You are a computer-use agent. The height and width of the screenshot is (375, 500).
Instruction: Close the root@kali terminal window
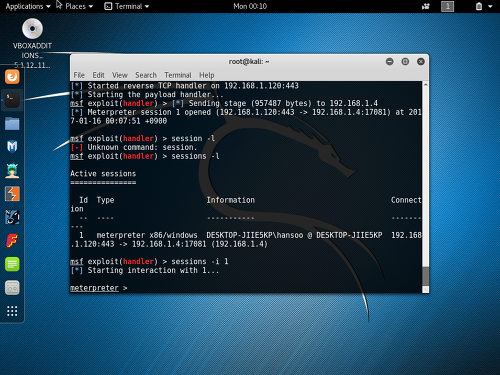click(x=421, y=62)
